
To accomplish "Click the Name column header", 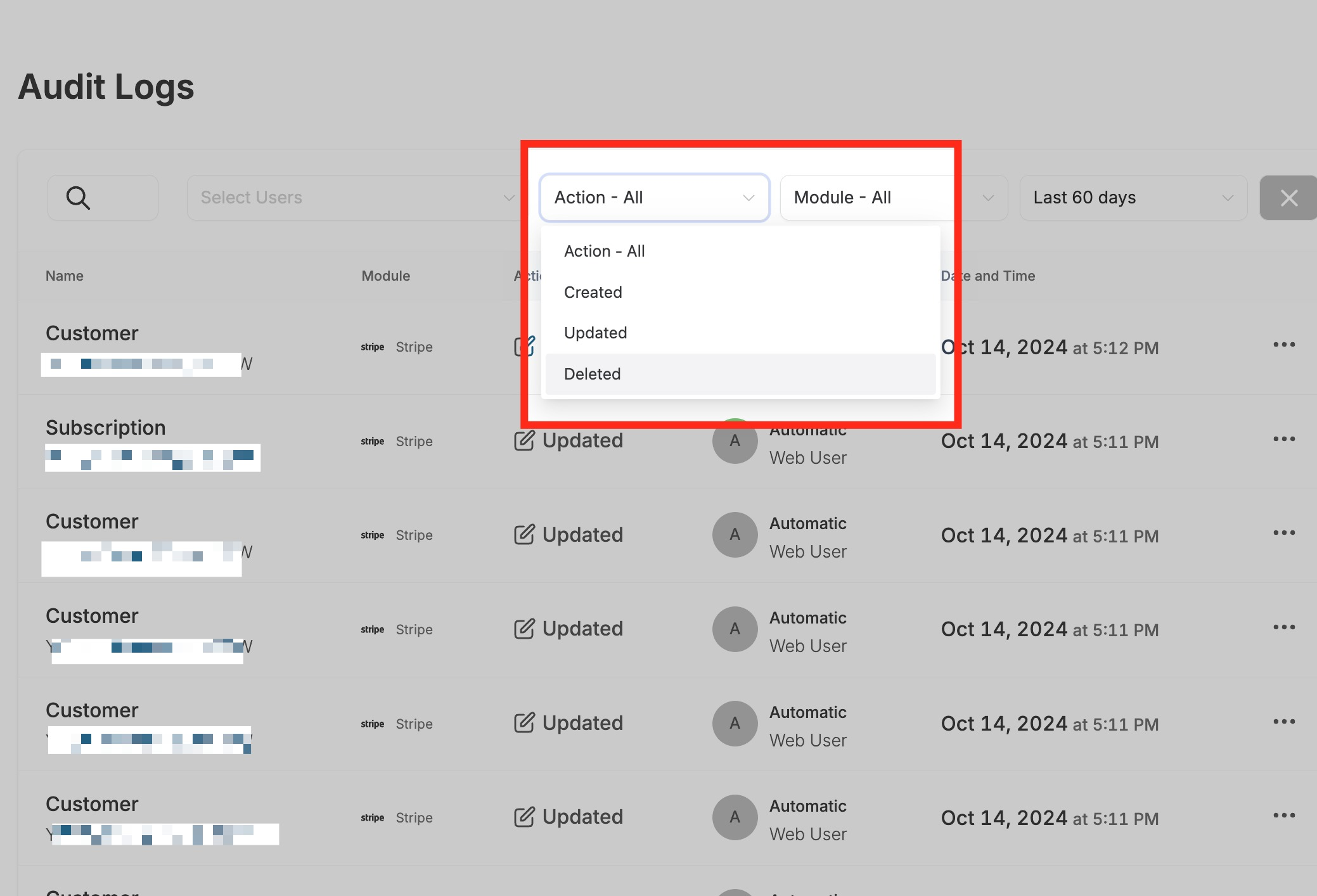I will (x=65, y=276).
